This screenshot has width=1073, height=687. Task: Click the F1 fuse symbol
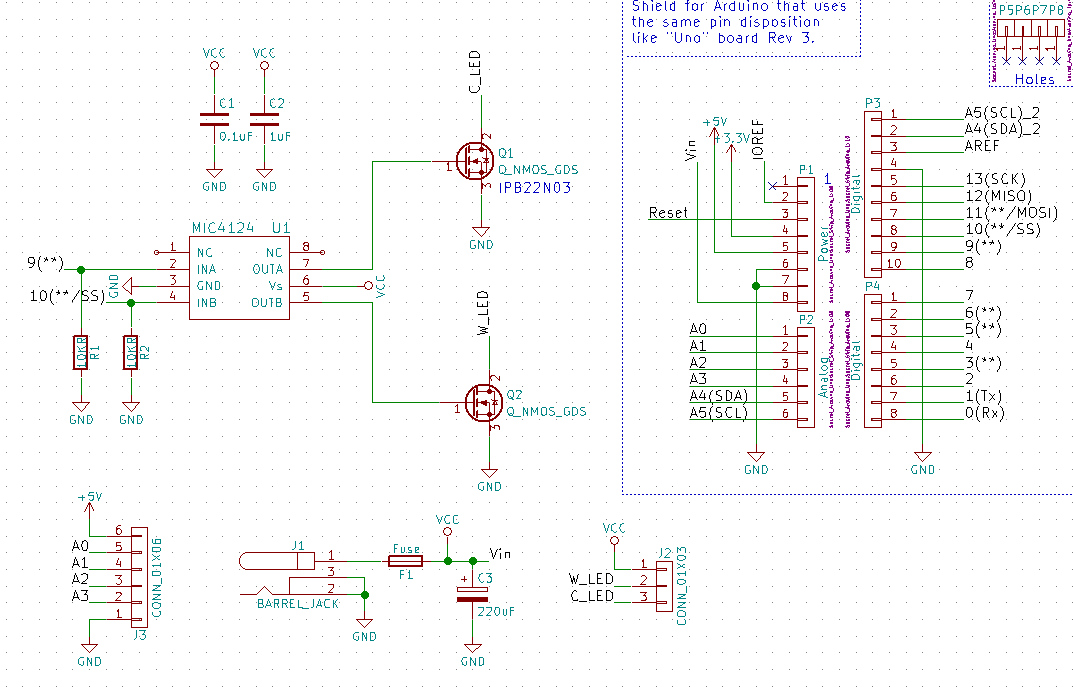point(405,561)
